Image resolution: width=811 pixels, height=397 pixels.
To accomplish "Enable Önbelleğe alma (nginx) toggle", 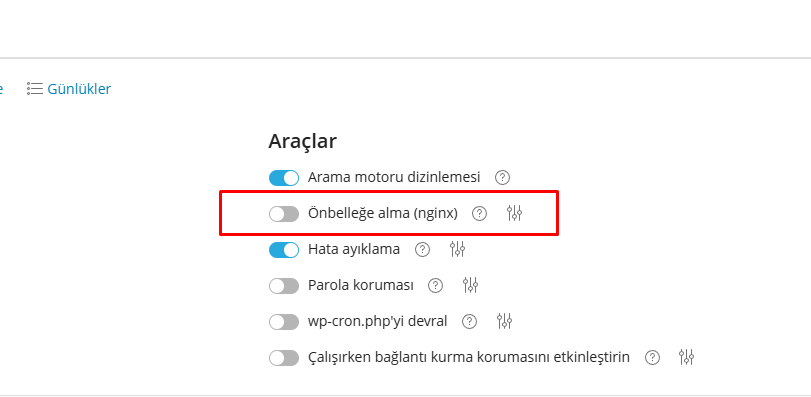I will [x=284, y=213].
